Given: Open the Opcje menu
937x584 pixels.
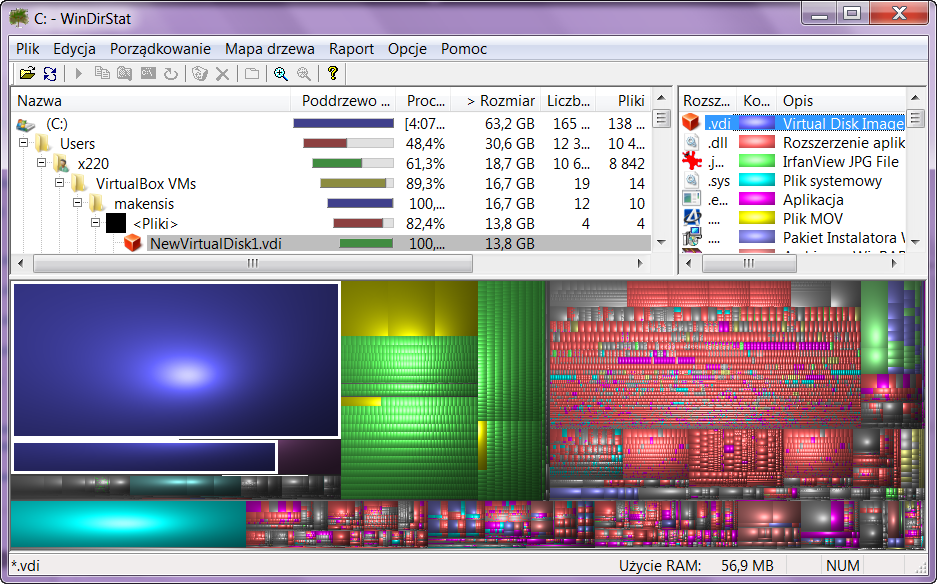Looking at the screenshot, I should click(407, 49).
